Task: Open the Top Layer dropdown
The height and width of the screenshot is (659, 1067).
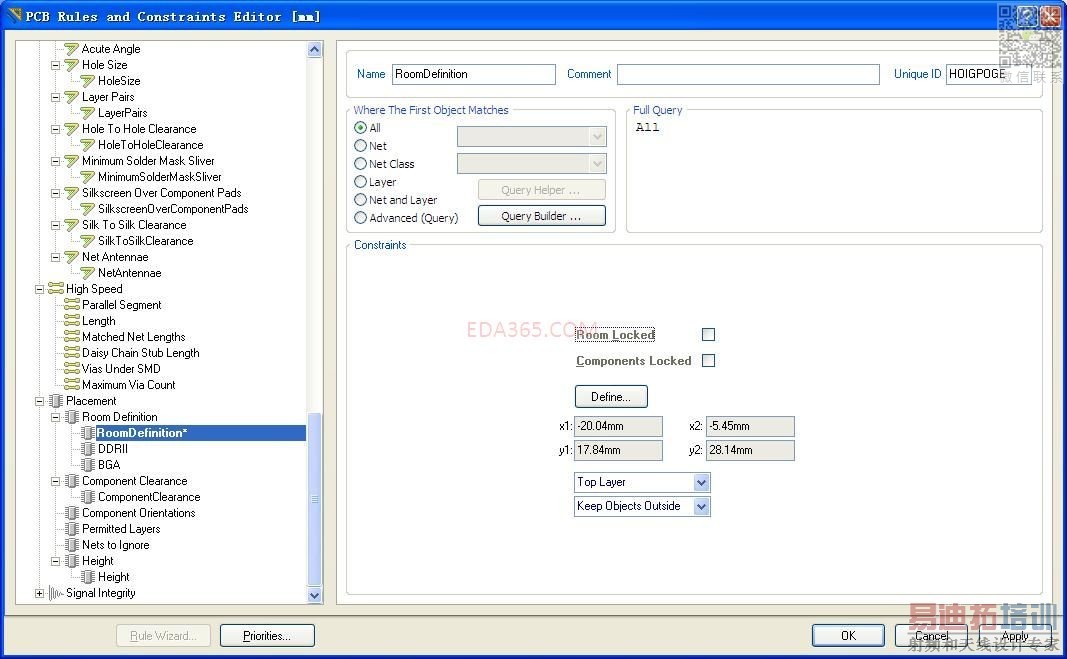Action: (702, 483)
